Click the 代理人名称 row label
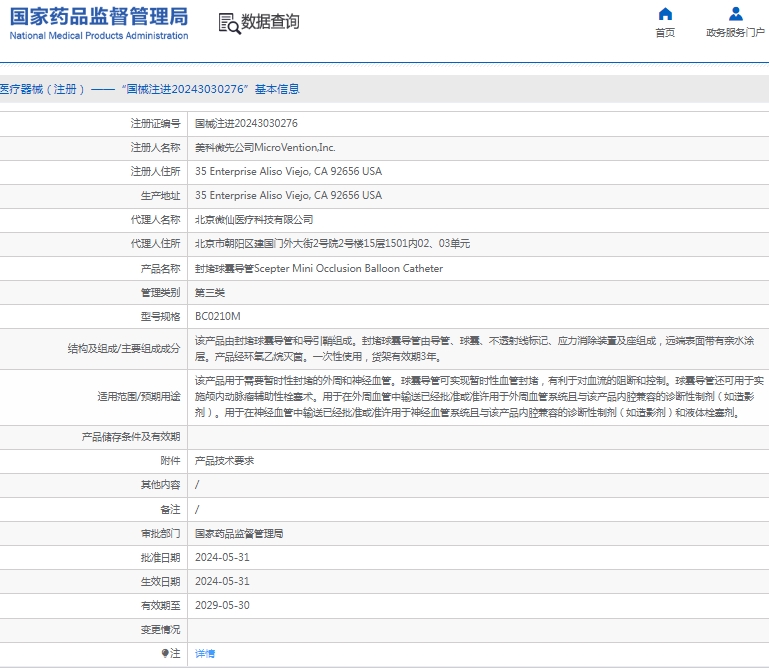Image resolution: width=769 pixels, height=669 pixels. pos(155,220)
